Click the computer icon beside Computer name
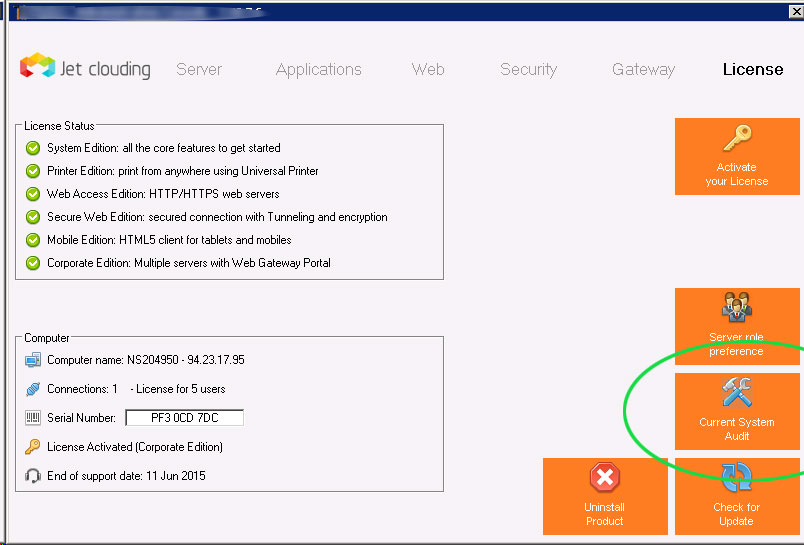804x545 pixels. tap(33, 360)
